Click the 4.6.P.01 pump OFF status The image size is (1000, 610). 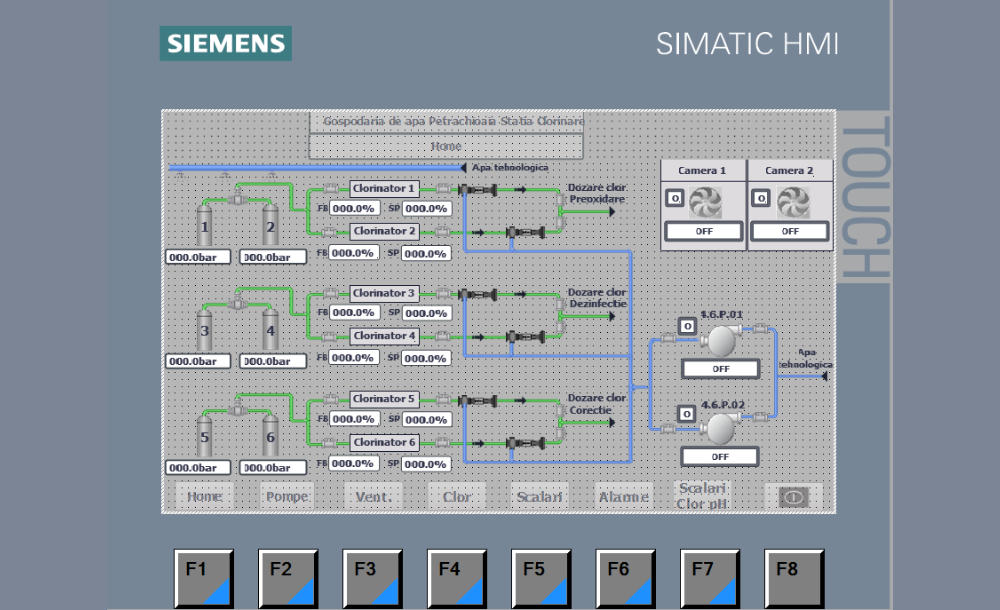[x=721, y=369]
